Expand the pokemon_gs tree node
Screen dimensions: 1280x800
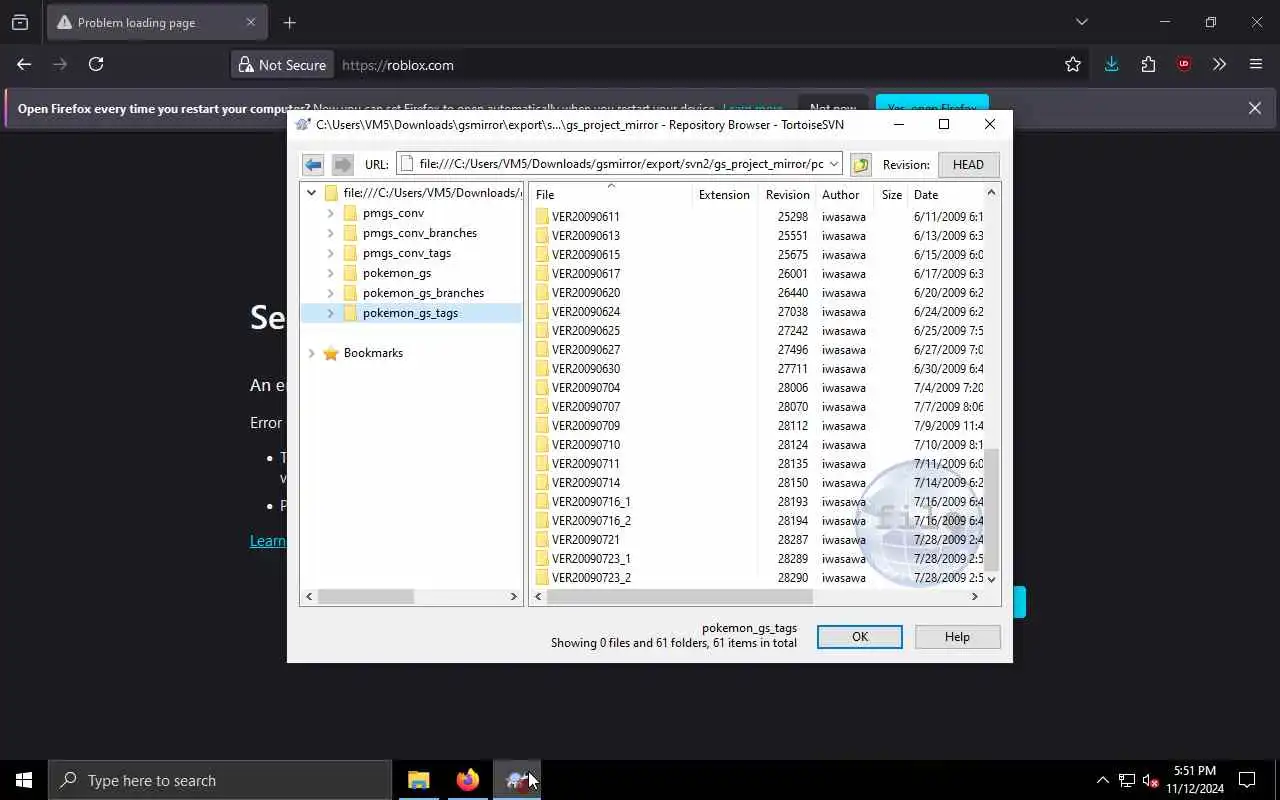(331, 273)
